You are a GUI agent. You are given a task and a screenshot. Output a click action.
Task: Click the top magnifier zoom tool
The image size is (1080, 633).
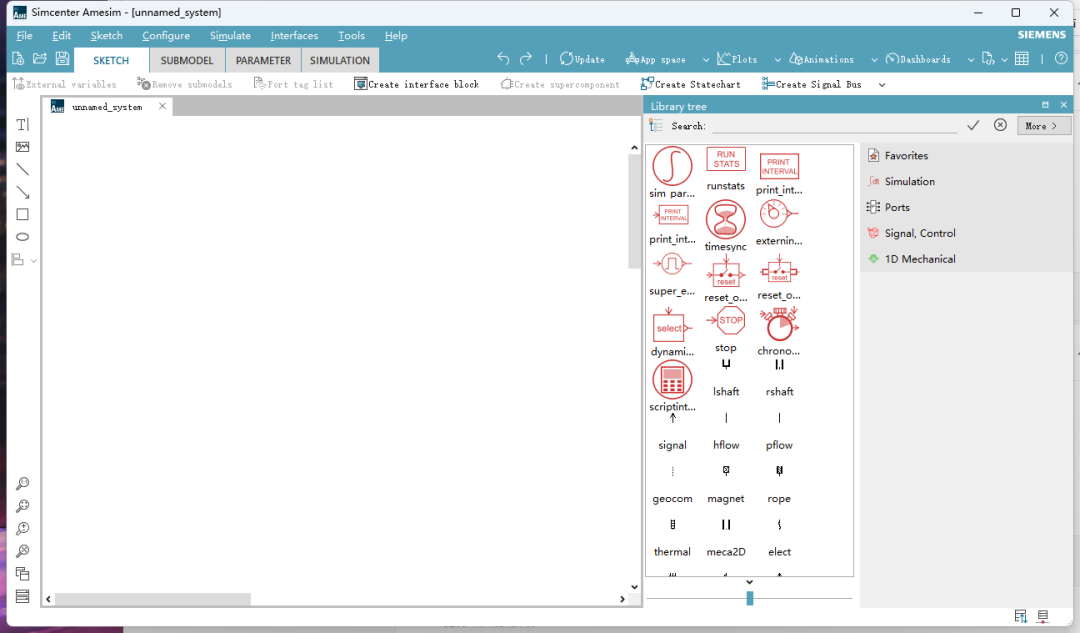(x=23, y=484)
